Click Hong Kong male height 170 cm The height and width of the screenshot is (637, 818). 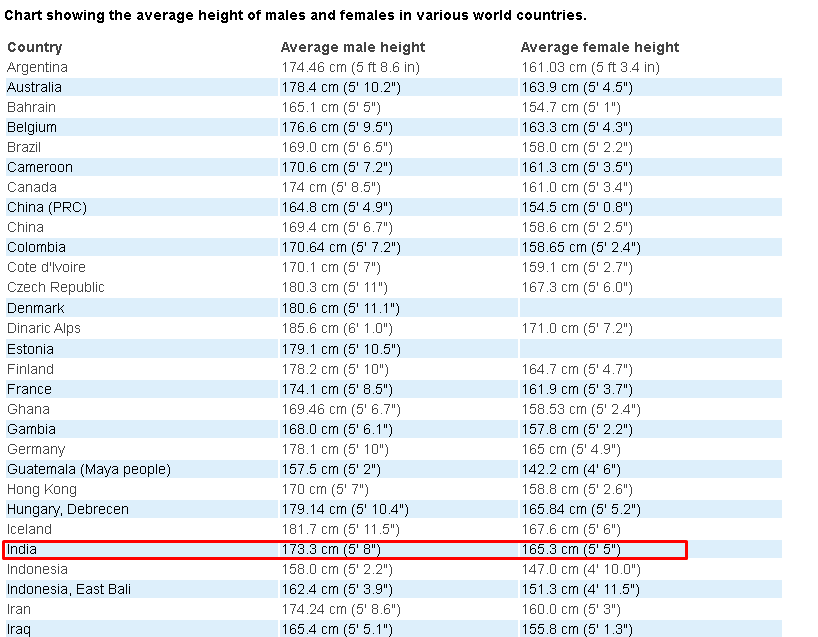(x=325, y=489)
